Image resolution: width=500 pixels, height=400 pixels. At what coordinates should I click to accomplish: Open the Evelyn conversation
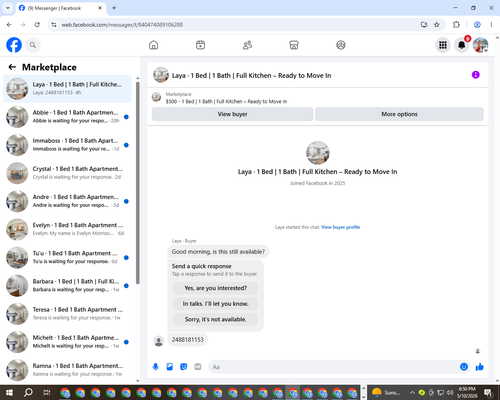click(x=67, y=229)
